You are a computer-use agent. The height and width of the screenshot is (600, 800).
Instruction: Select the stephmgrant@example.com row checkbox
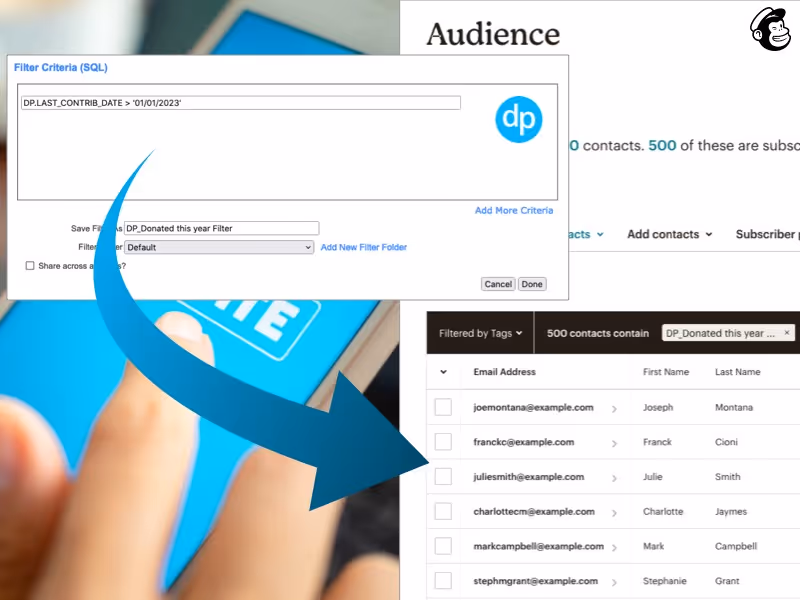click(x=443, y=581)
